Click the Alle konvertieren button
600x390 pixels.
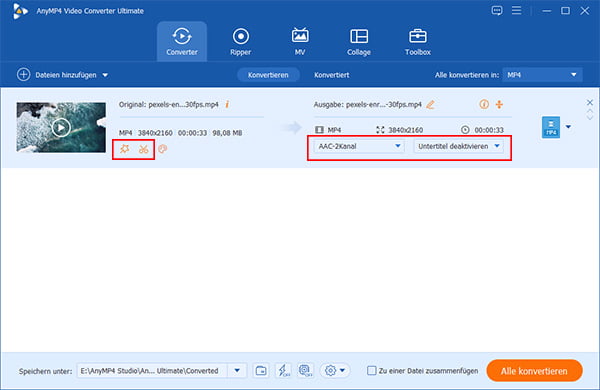coord(534,371)
